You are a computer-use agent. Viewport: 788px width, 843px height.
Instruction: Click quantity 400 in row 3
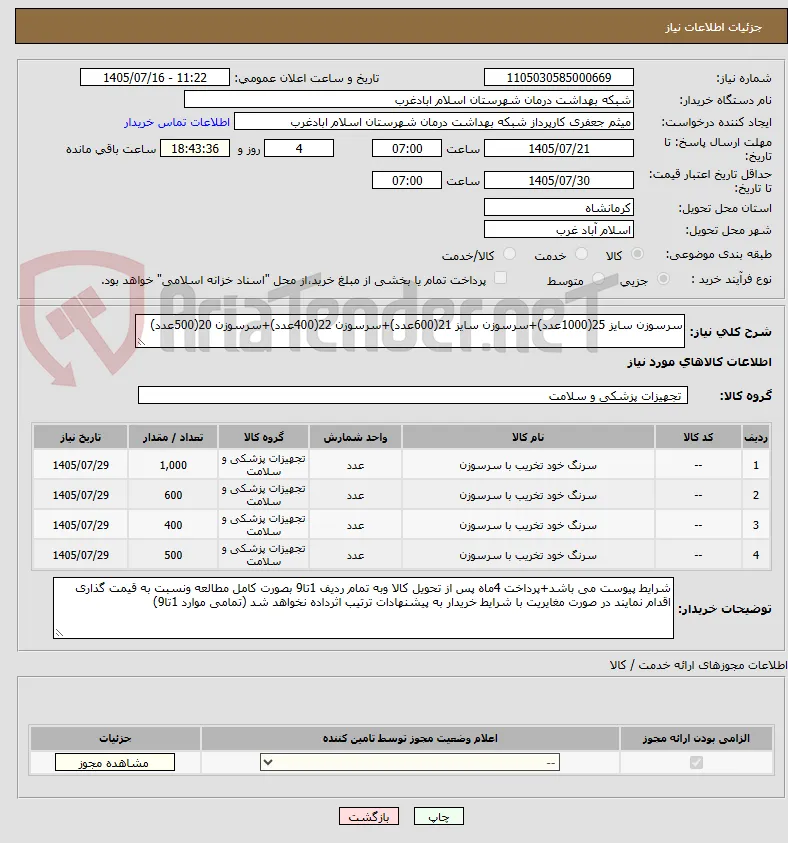click(173, 525)
